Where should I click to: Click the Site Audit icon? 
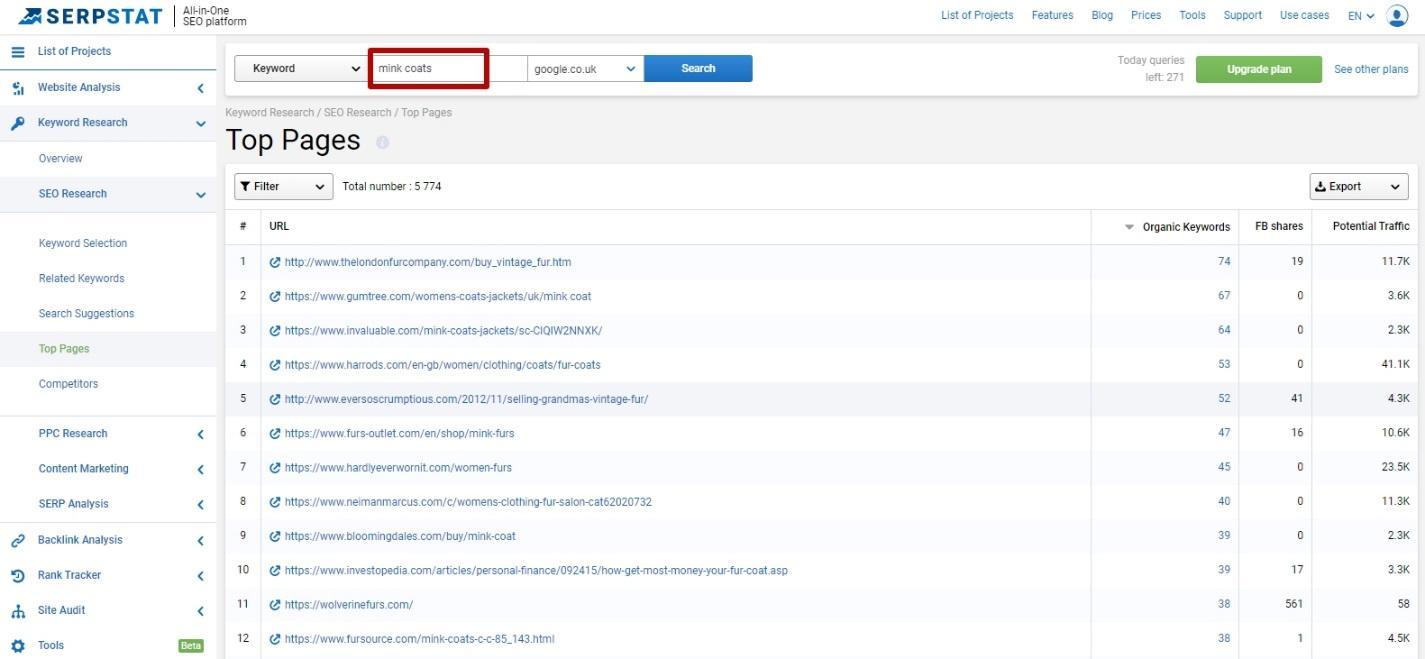[x=18, y=611]
